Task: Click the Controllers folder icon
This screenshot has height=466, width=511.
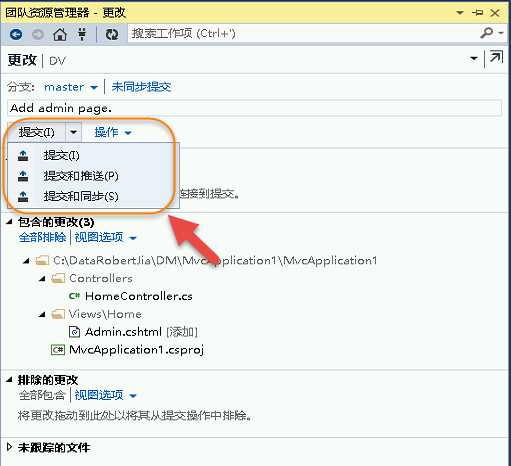Action: [58, 278]
